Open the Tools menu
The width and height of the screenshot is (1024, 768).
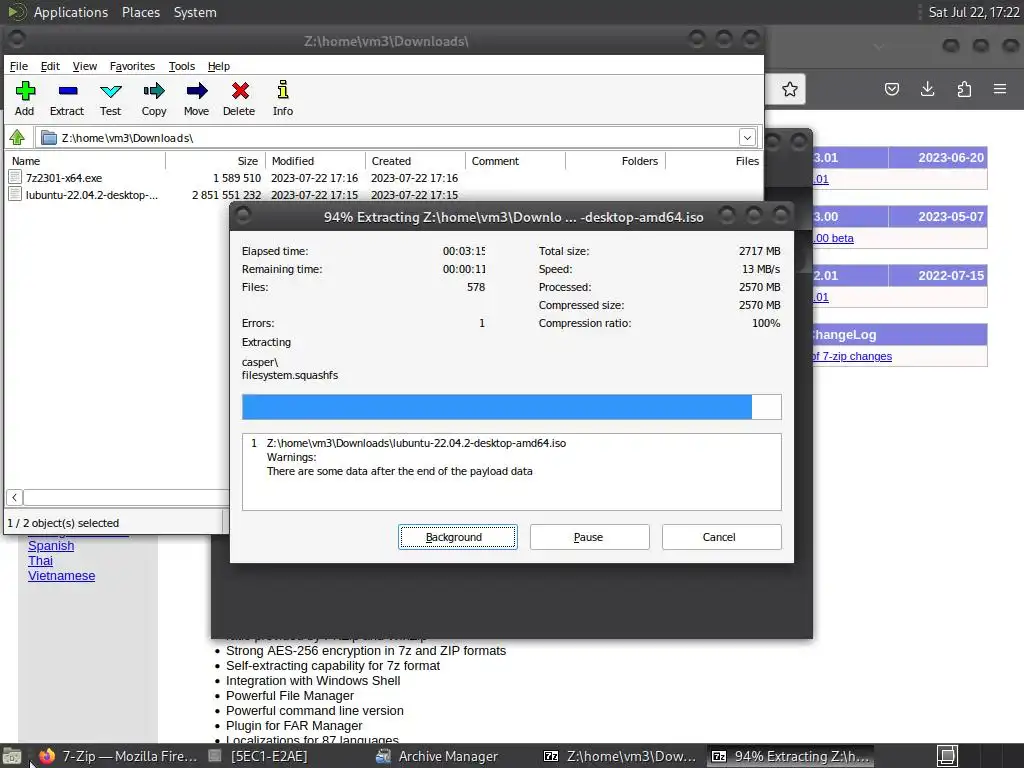182,66
